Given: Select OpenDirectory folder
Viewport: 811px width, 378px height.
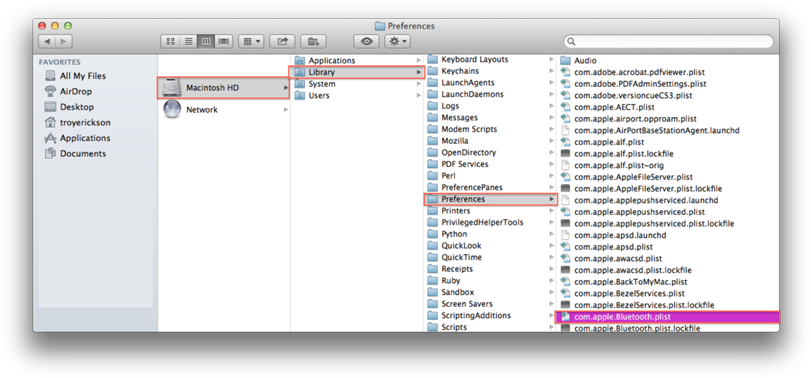Looking at the screenshot, I should pos(490,153).
